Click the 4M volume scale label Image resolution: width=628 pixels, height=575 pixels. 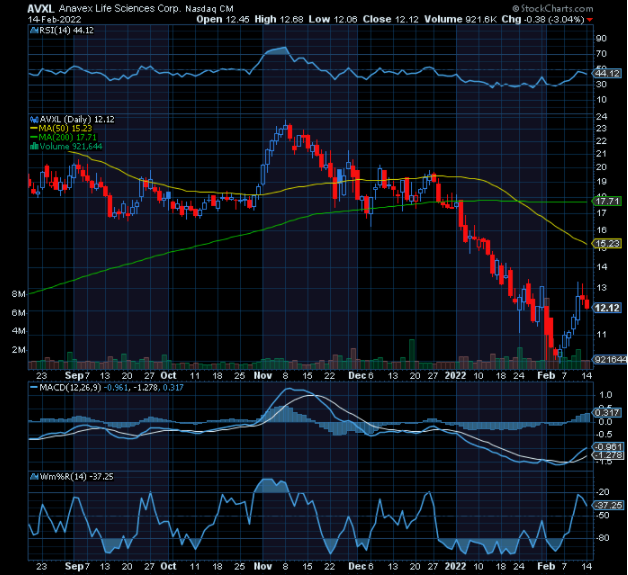point(18,331)
